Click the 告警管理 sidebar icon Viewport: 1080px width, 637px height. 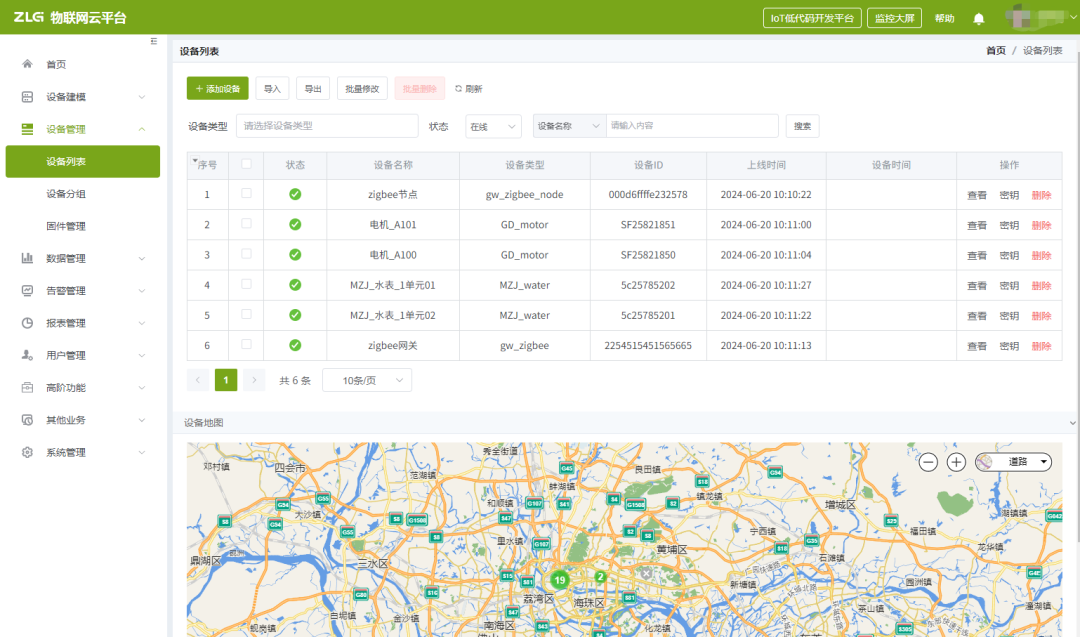[x=28, y=291]
